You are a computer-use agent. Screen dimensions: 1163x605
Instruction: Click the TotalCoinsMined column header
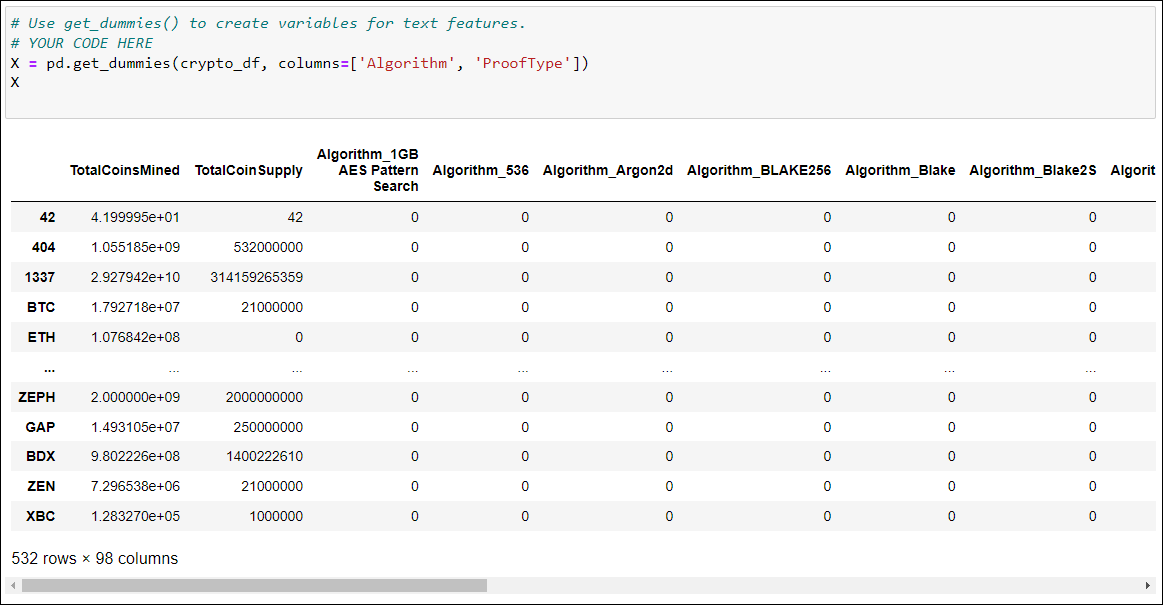tap(125, 171)
